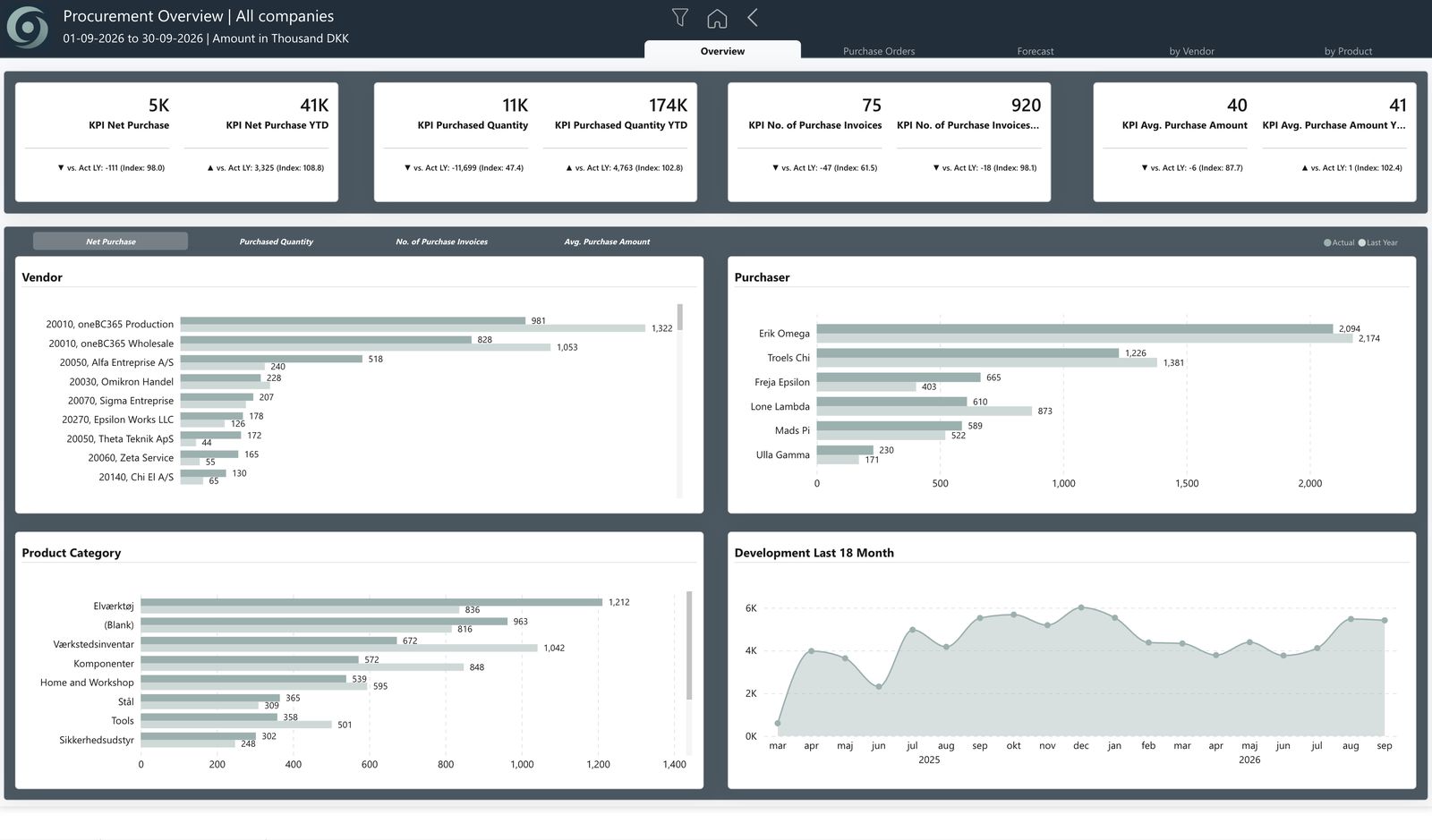The height and width of the screenshot is (840, 1432).
Task: Select the Sikkerhedsudstyr product category
Action: click(x=97, y=740)
